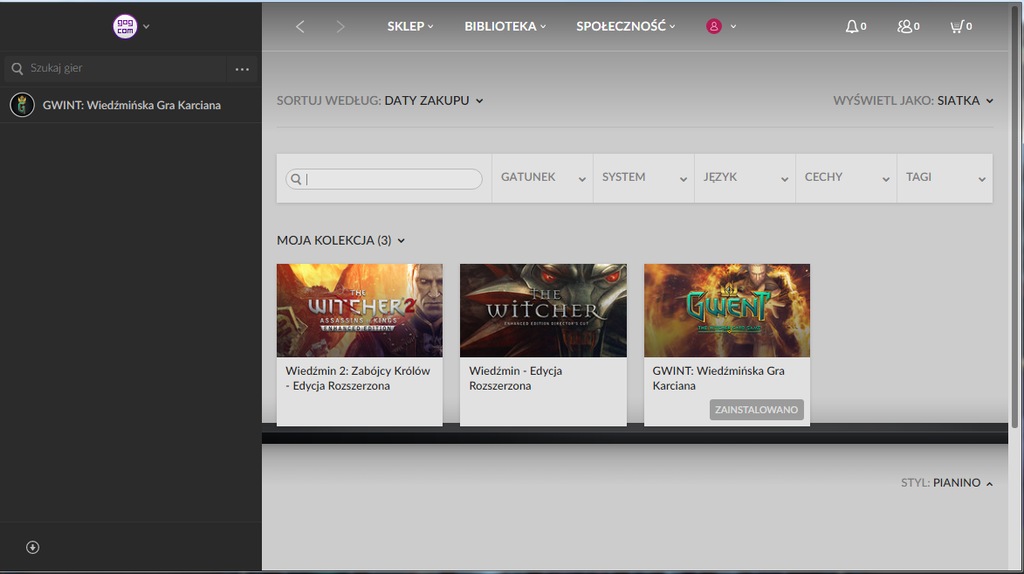Open Wiedźmin 2 cover thumbnail
The image size is (1024, 574).
point(360,310)
